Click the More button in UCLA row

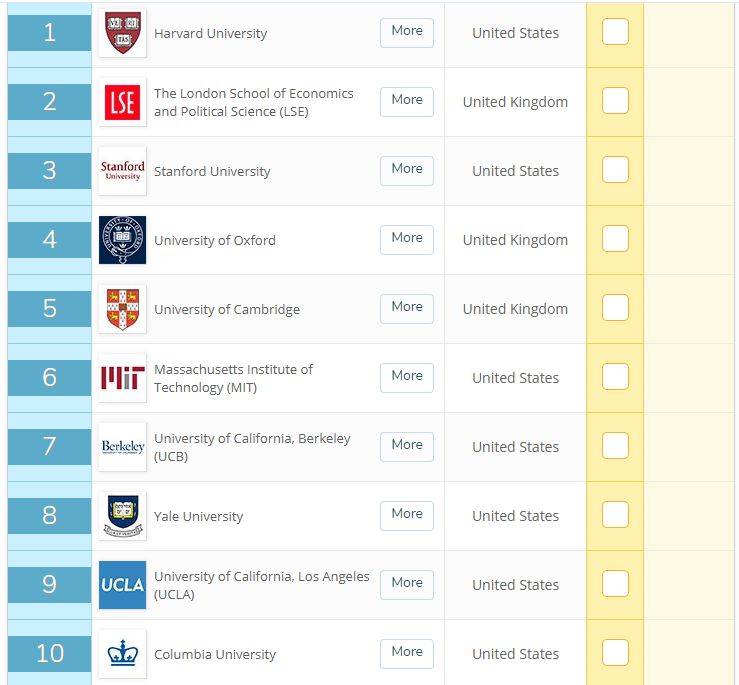(407, 585)
